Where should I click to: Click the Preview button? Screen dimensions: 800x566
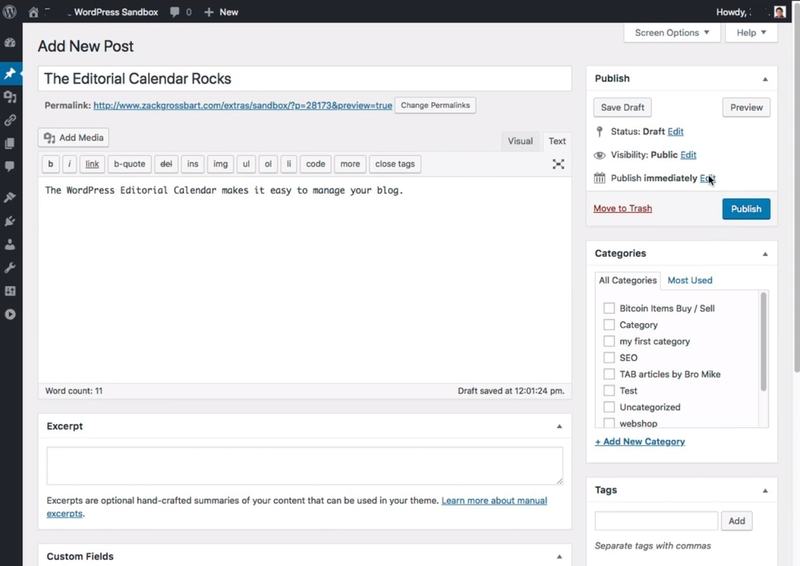[x=746, y=108]
